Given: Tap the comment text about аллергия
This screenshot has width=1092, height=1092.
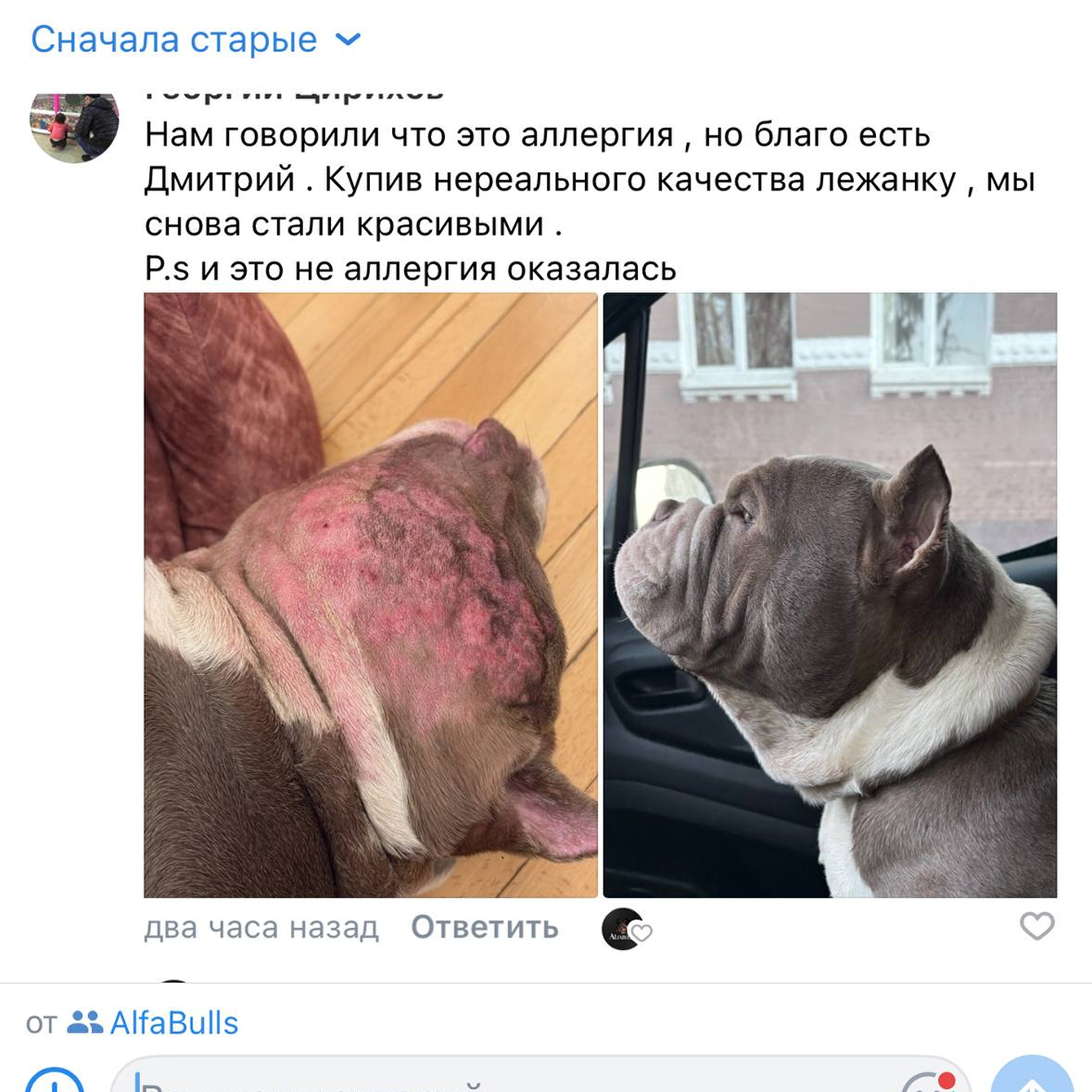Looking at the screenshot, I should [589, 201].
